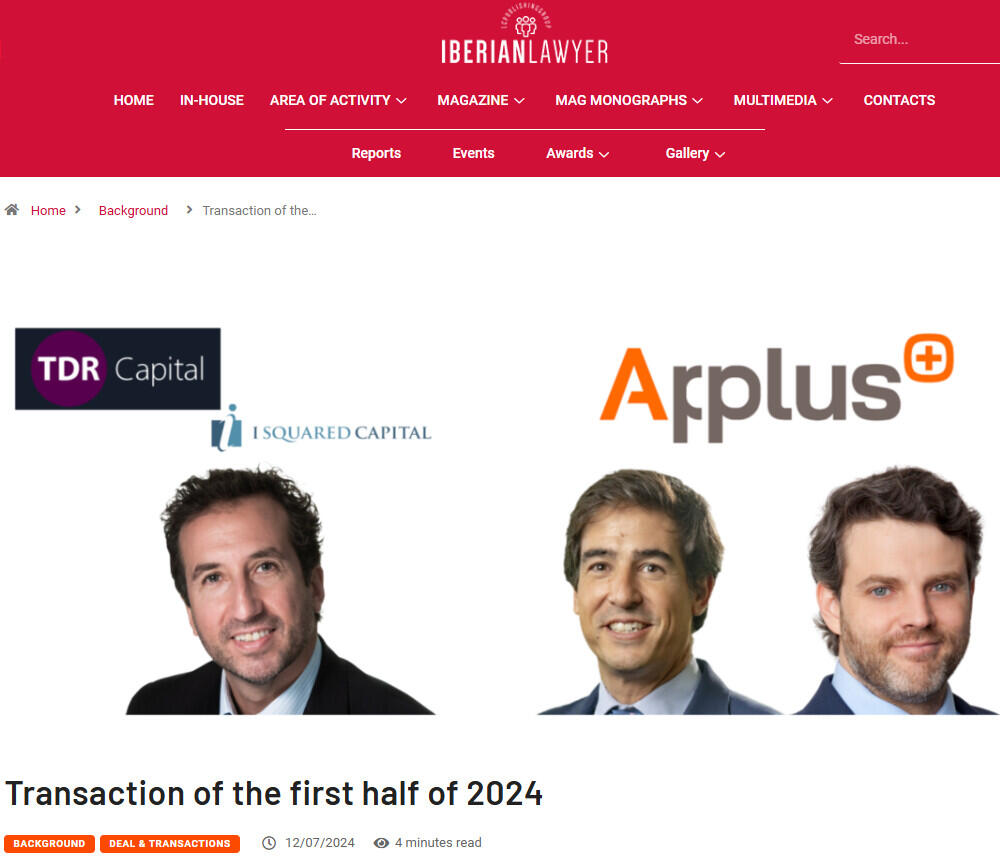
Task: Click the home icon in breadcrumb
Action: tap(11, 210)
